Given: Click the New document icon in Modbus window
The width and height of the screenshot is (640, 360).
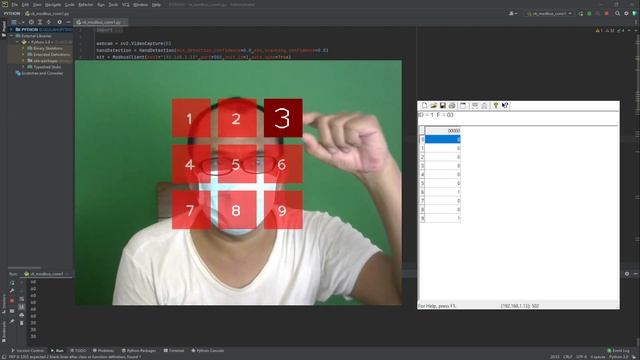Looking at the screenshot, I should pos(424,106).
